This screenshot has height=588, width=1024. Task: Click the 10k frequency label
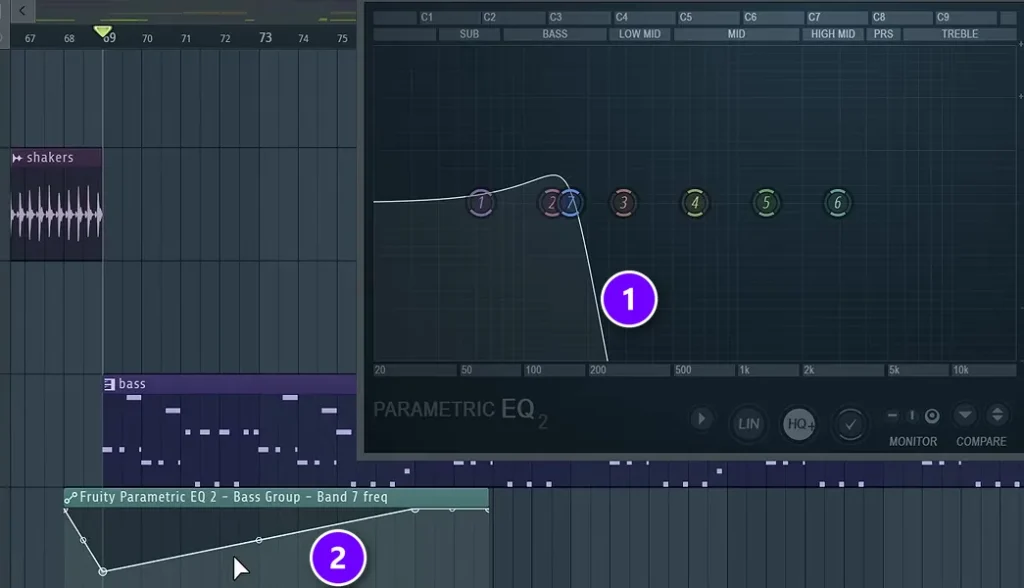pyautogui.click(x=960, y=370)
